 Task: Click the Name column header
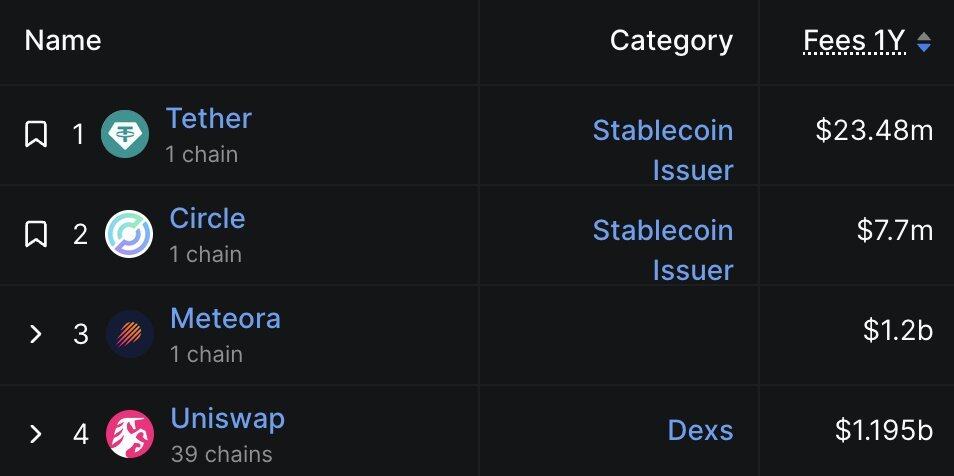point(63,41)
